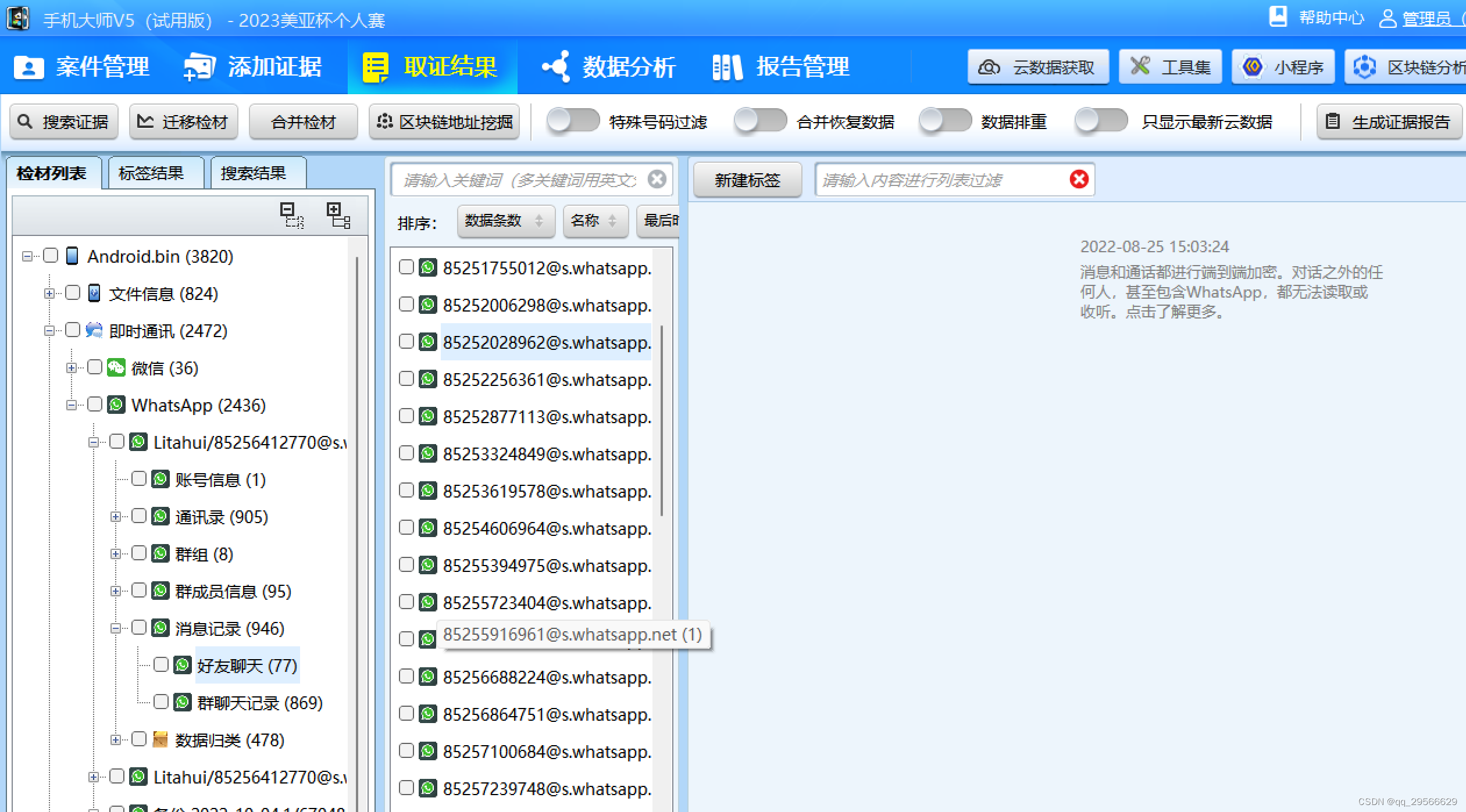
Task: Switch to the 标签结果 tab
Action: point(152,171)
